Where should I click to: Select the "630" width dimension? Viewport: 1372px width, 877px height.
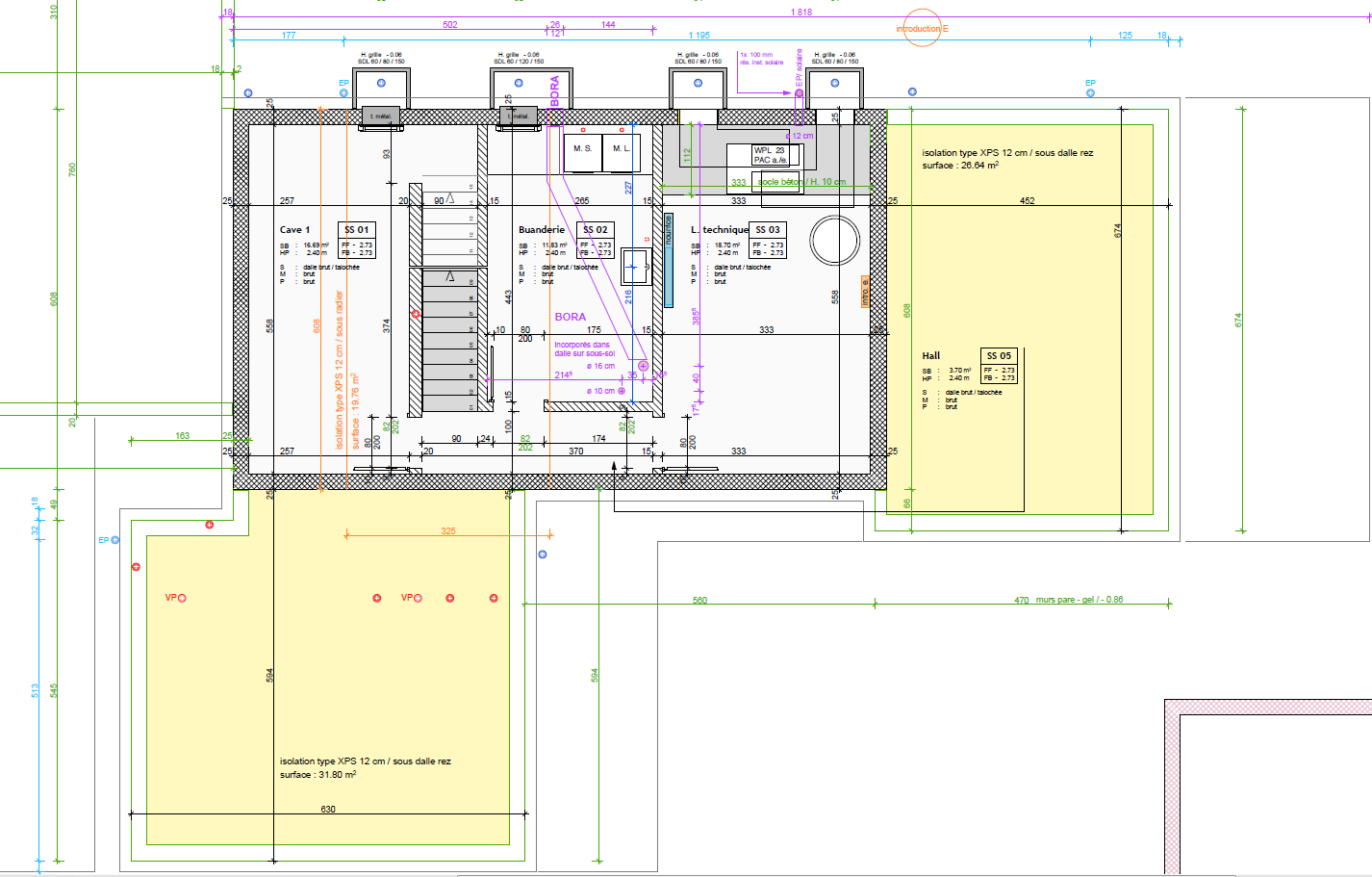pyautogui.click(x=328, y=810)
